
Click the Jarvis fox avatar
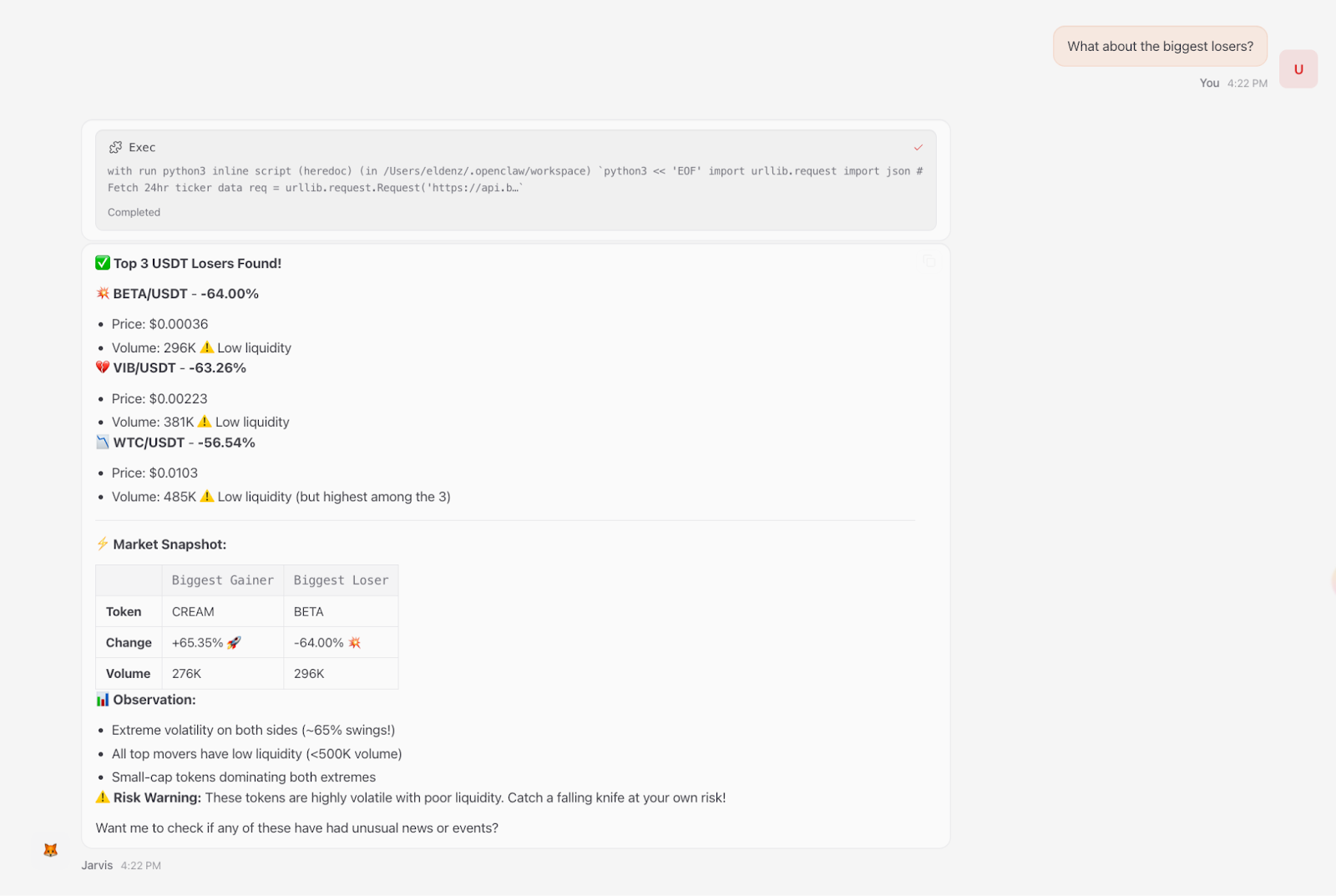[50, 849]
